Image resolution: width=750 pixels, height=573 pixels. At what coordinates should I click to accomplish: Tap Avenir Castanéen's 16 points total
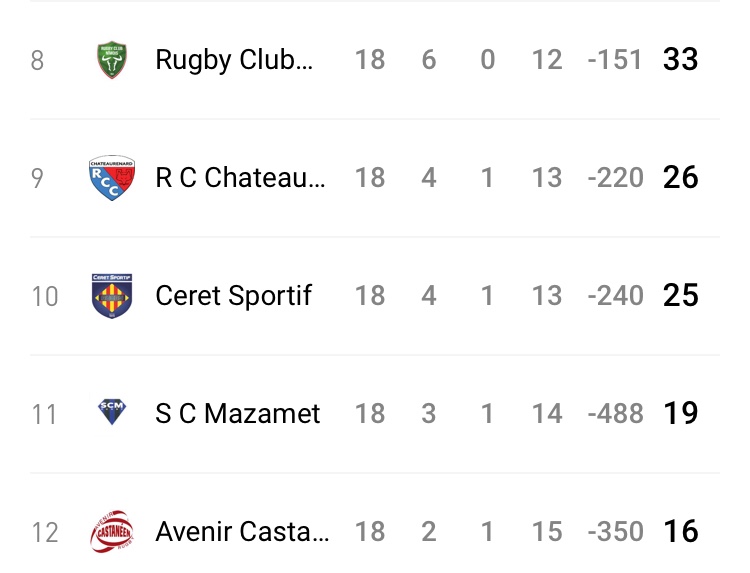[680, 532]
